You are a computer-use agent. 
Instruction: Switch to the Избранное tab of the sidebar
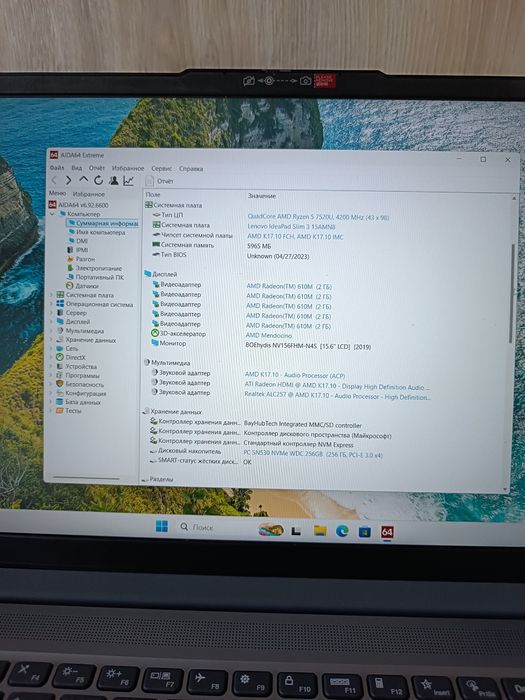tap(88, 194)
